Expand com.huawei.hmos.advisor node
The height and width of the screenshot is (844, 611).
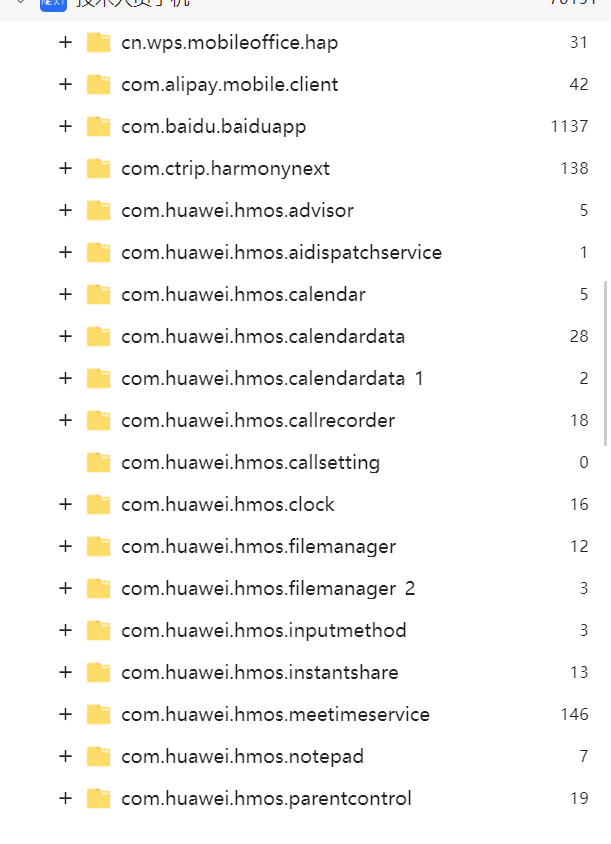point(65,210)
